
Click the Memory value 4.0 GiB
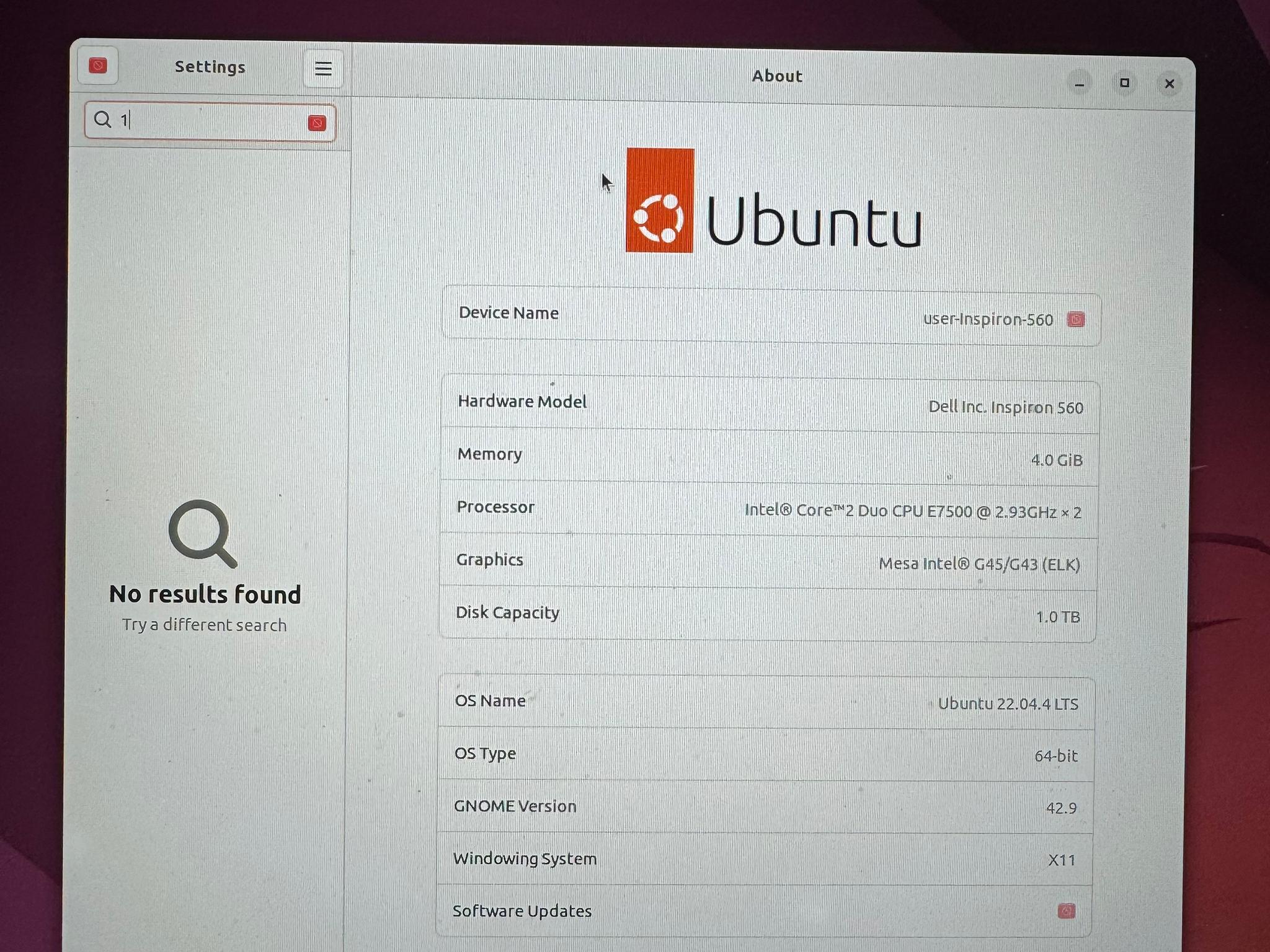coord(1057,460)
